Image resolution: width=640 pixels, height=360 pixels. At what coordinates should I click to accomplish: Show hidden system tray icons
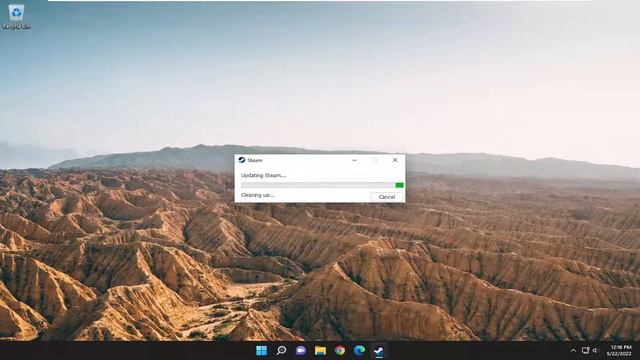click(x=573, y=351)
